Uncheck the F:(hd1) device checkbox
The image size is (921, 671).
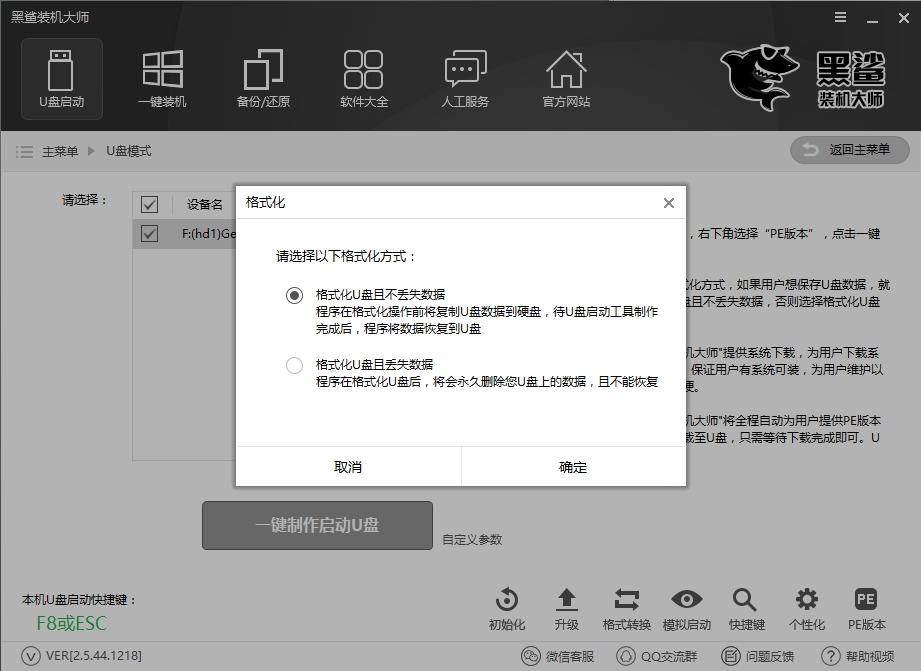(149, 233)
